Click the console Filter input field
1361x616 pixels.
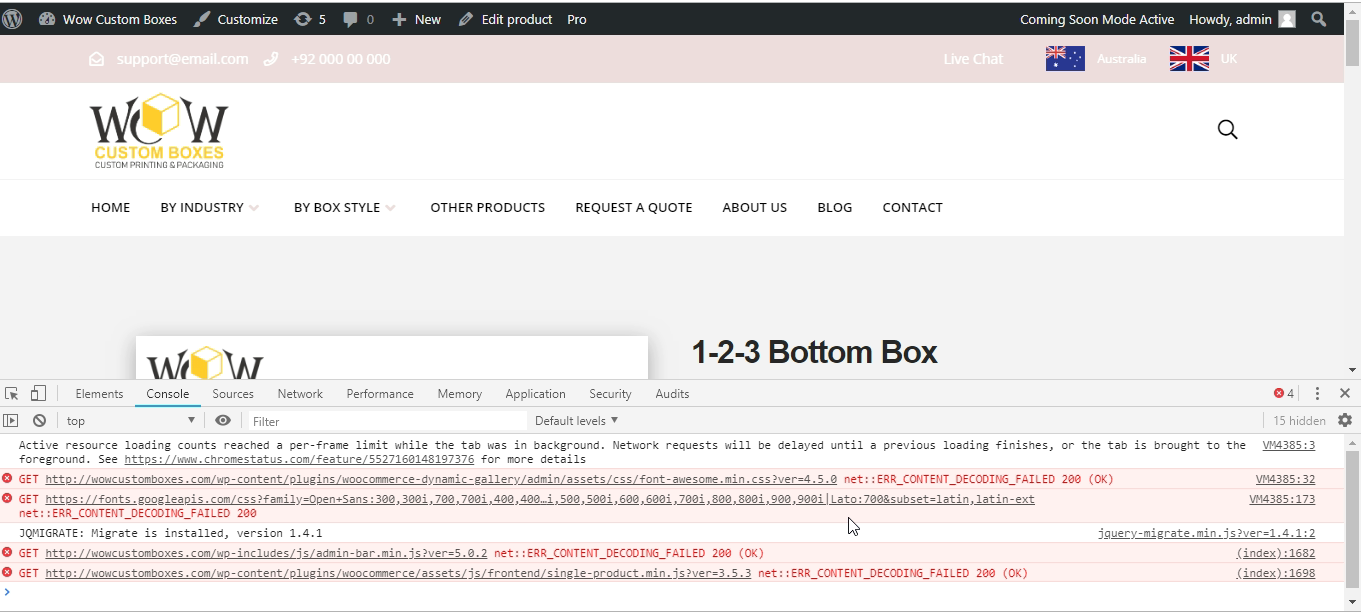point(386,421)
